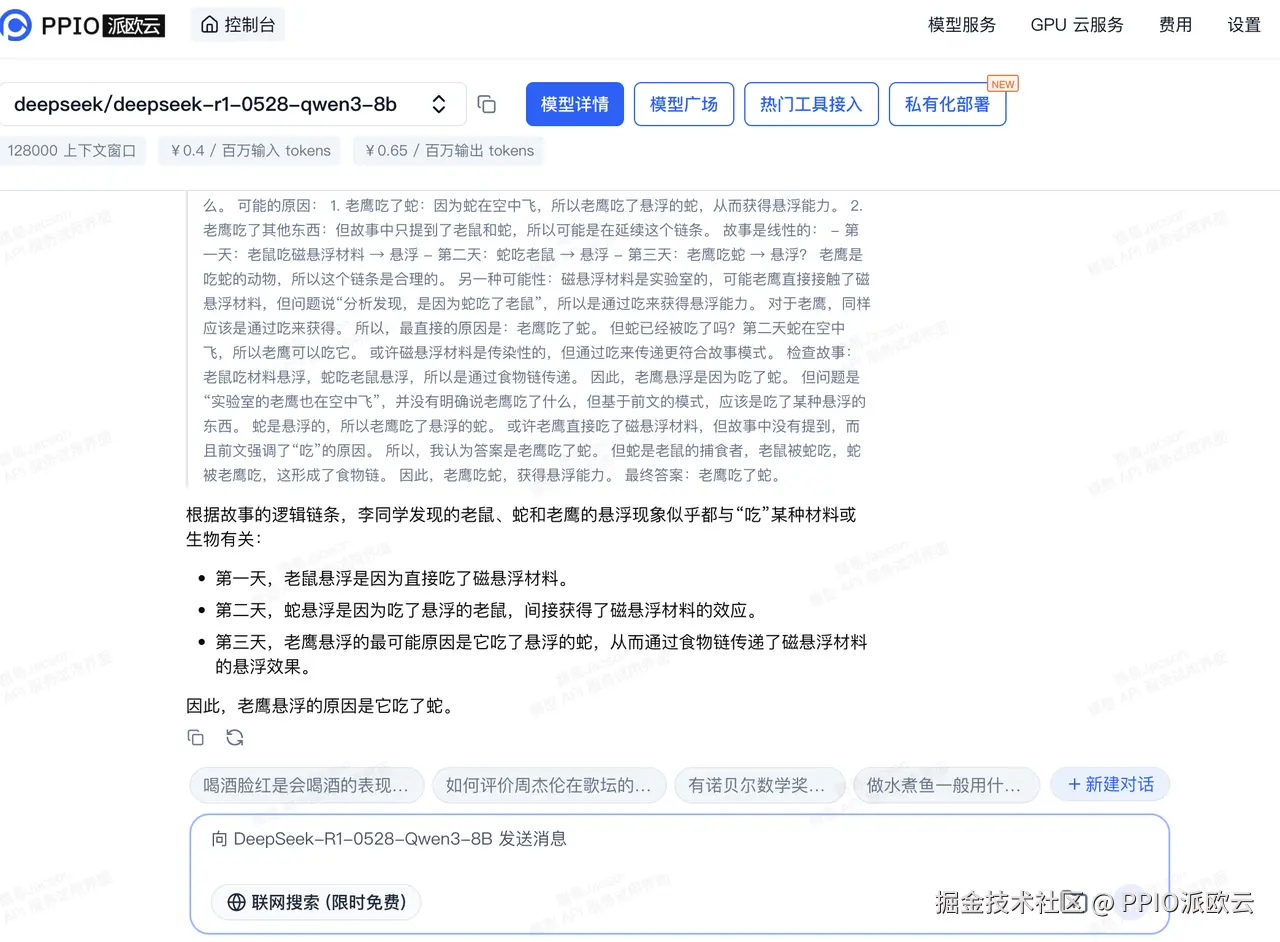
Task: Select suggestion 有诺贝尔数学奖…
Action: (x=760, y=785)
